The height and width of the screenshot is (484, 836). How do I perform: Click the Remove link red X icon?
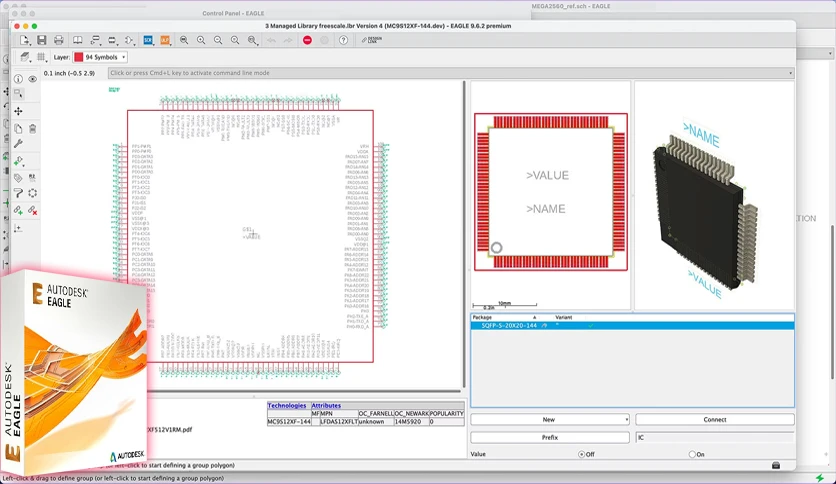[33, 211]
